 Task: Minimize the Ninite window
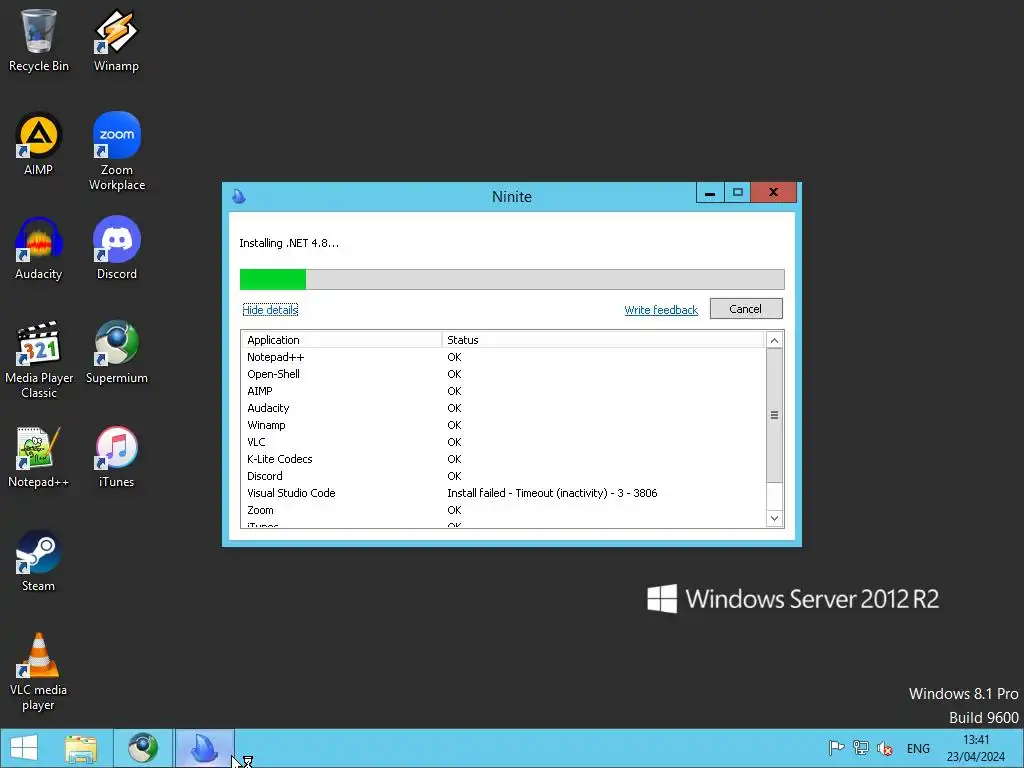point(710,193)
